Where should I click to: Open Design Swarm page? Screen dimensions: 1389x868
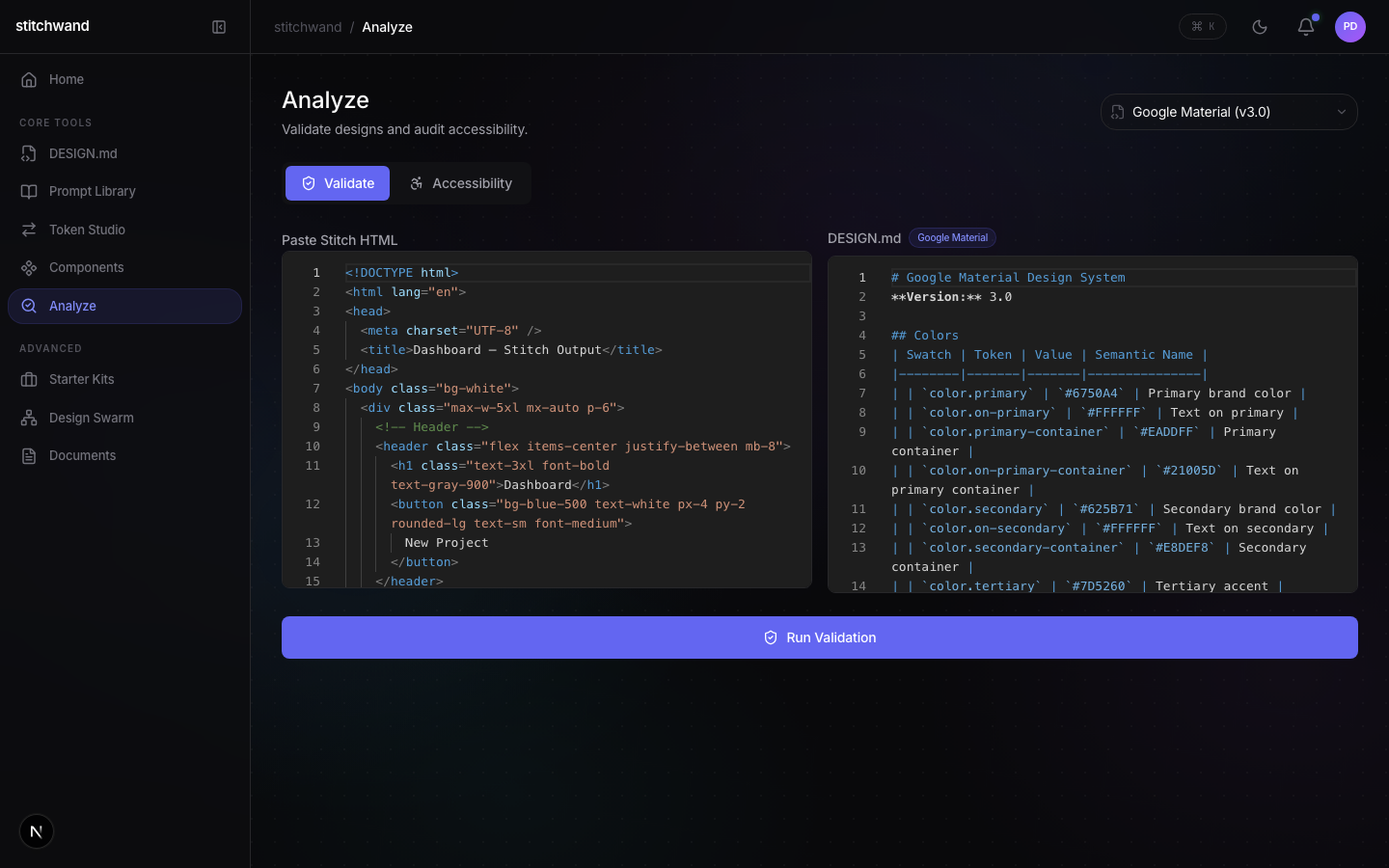click(x=124, y=418)
